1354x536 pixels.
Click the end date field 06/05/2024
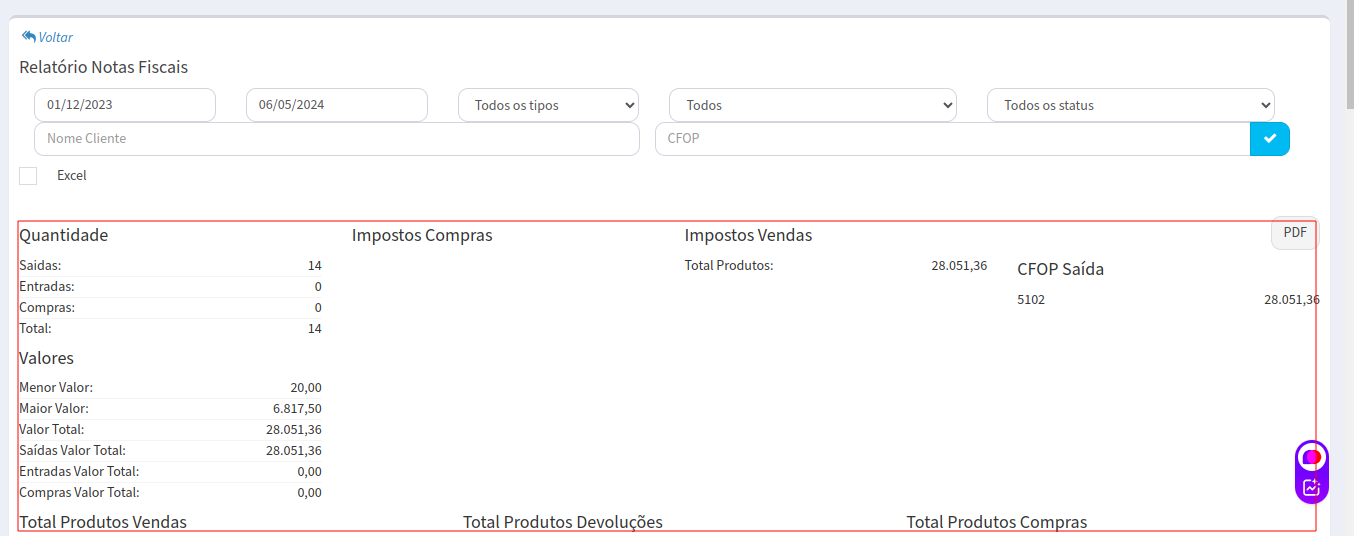coord(336,105)
